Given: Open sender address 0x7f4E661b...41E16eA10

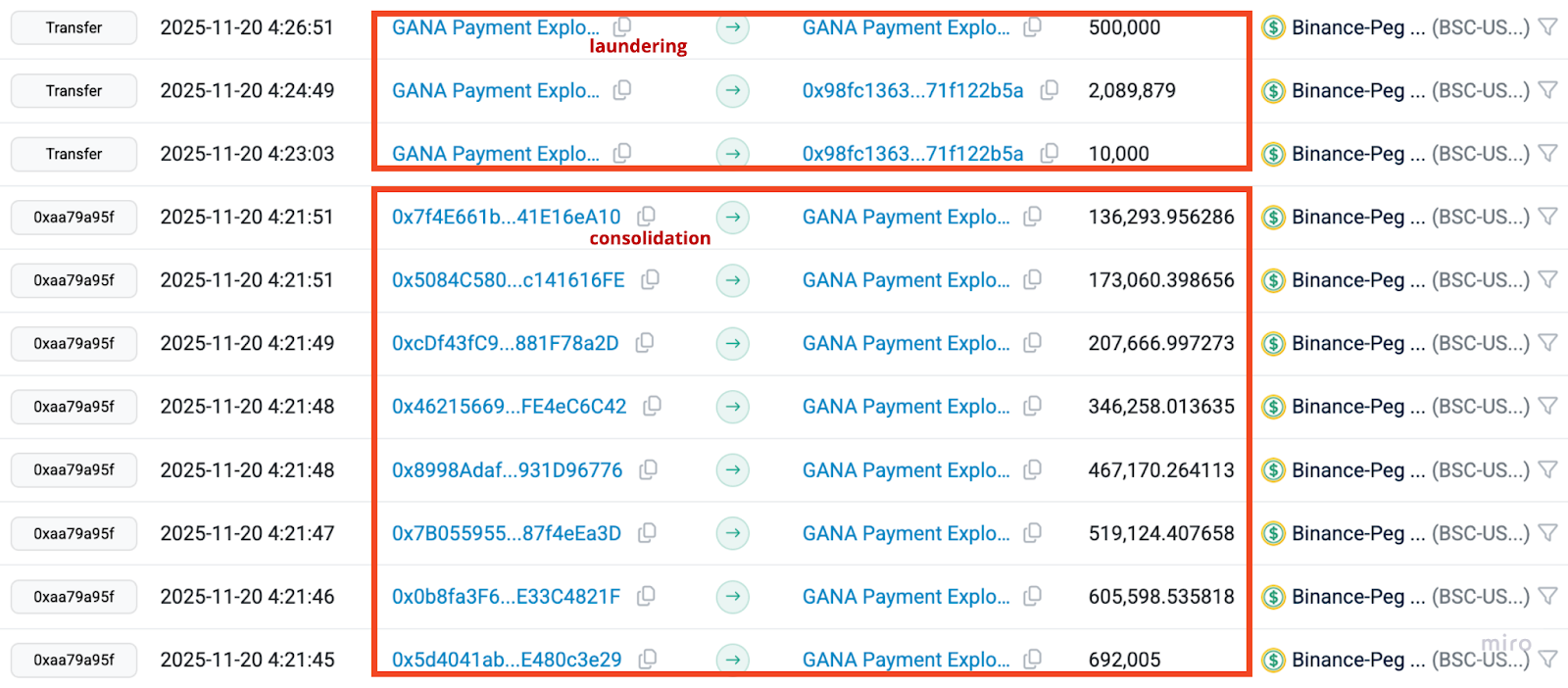Looking at the screenshot, I should coord(507,217).
